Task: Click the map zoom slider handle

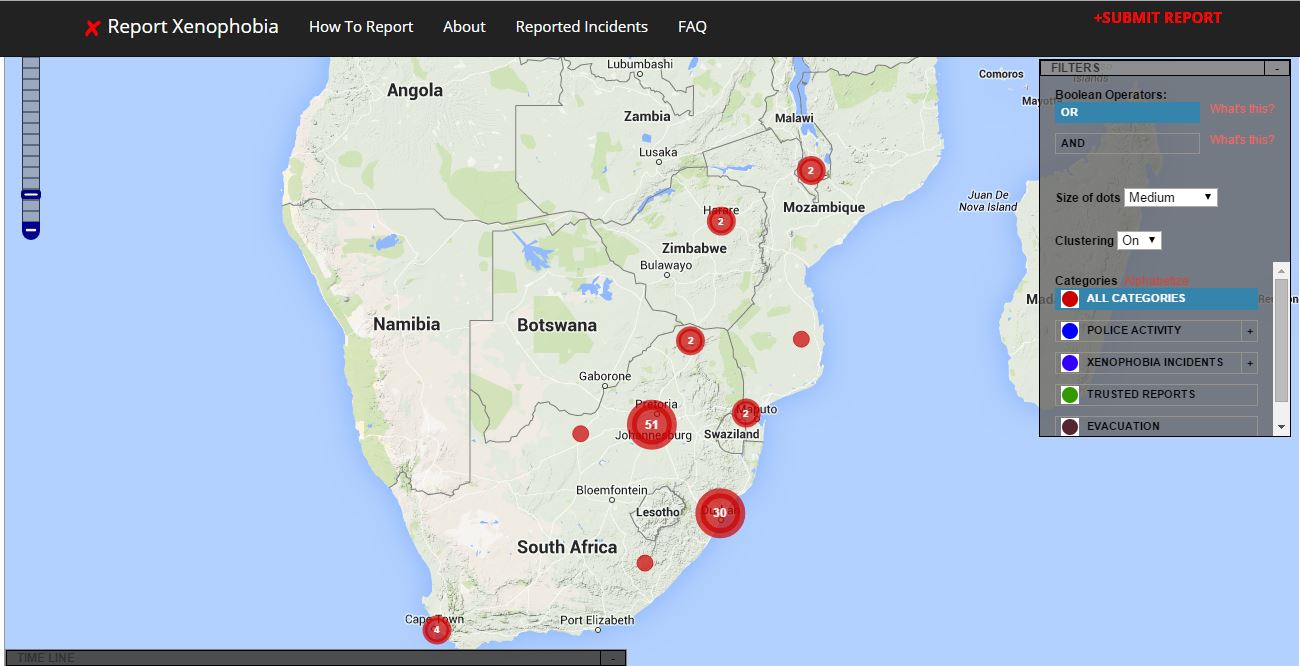Action: click(31, 195)
